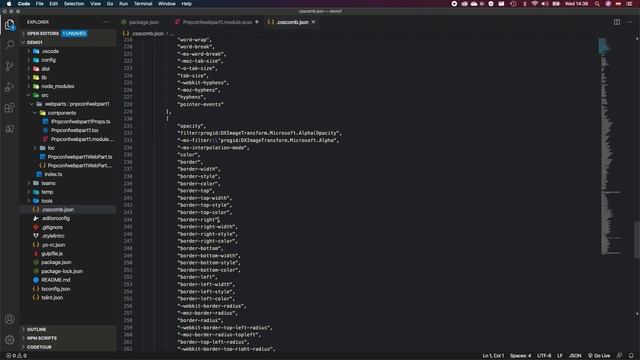Open IPnpconfwebpart1Props.ts file
Screen dimensions: 640x360
80,122
